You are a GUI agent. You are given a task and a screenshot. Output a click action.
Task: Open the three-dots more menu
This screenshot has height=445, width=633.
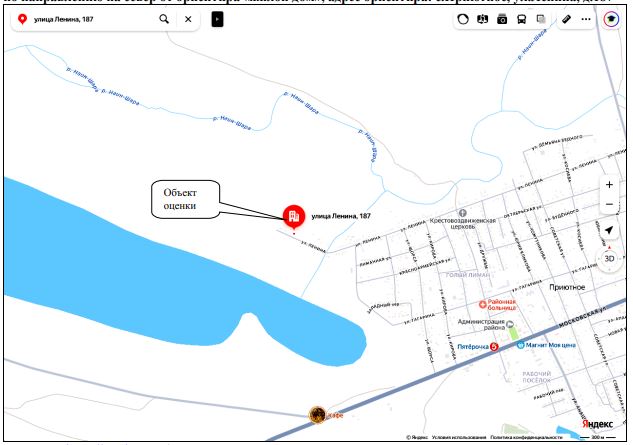coord(586,19)
